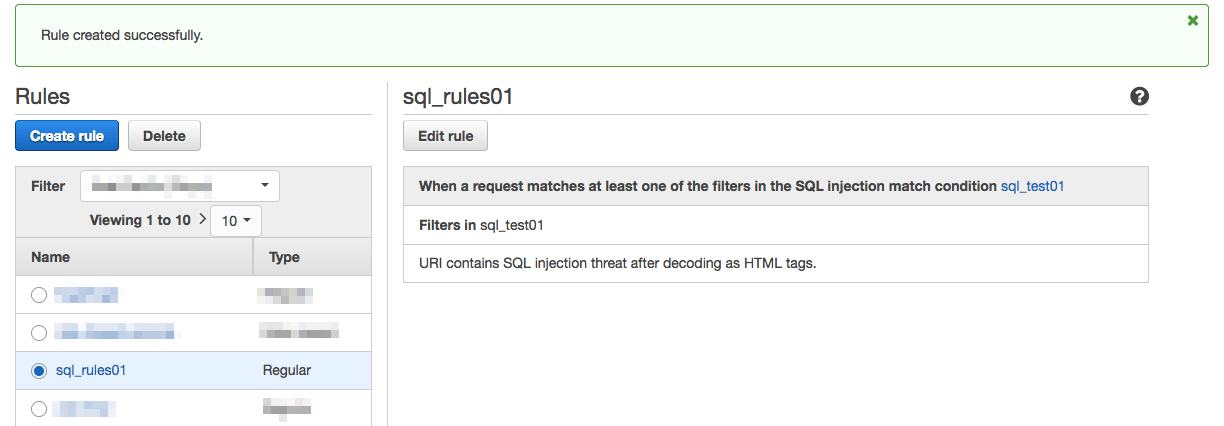Click the blurred rule name below sql_rules01

click(84, 408)
